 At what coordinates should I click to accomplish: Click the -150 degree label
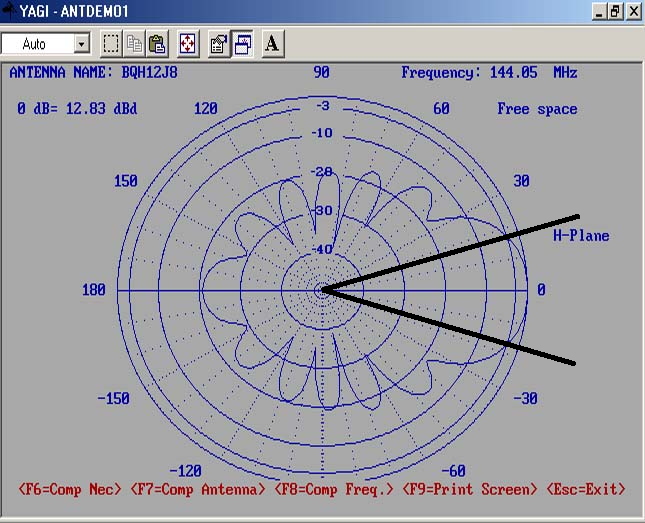pyautogui.click(x=114, y=398)
